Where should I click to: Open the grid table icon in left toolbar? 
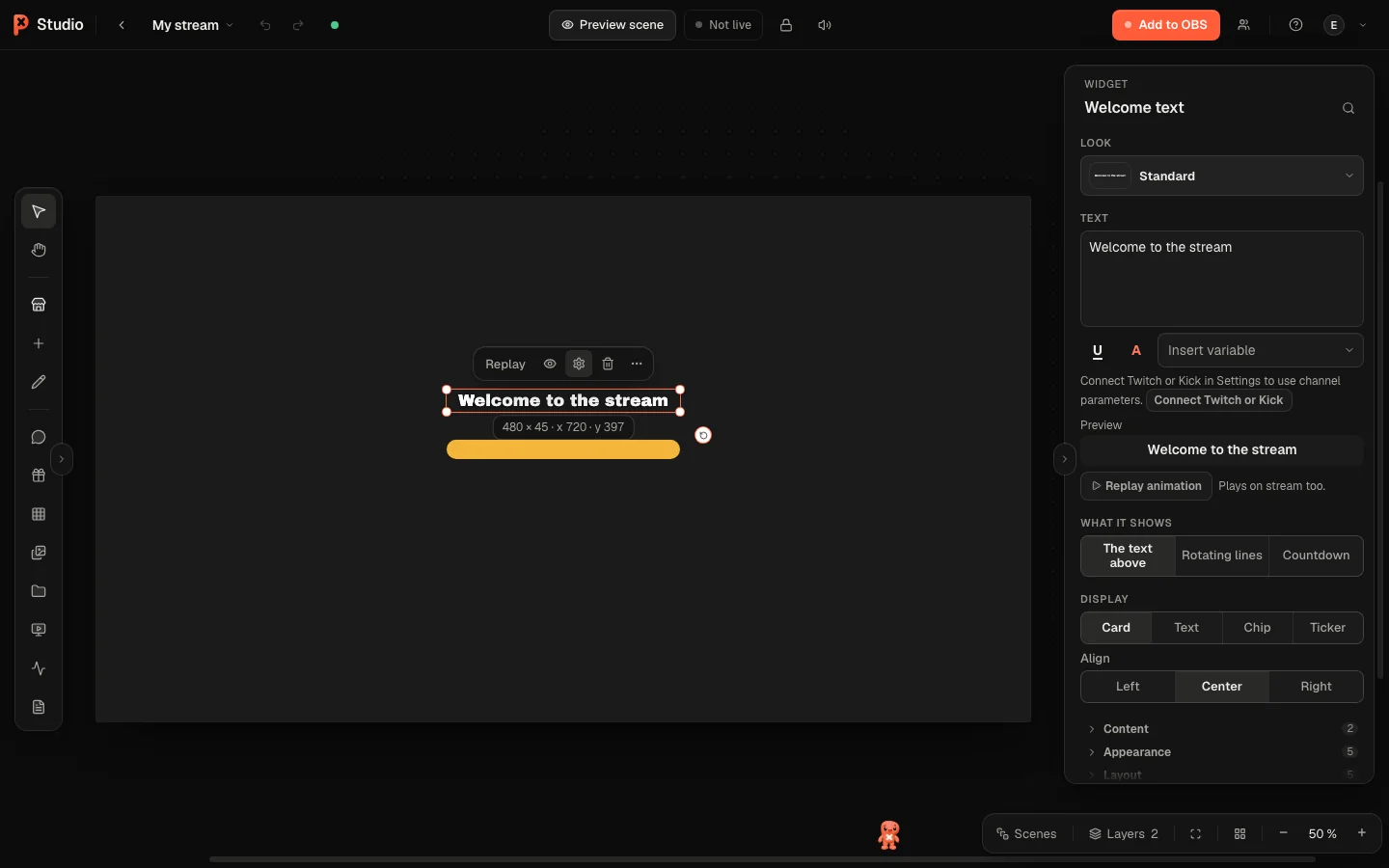click(39, 514)
